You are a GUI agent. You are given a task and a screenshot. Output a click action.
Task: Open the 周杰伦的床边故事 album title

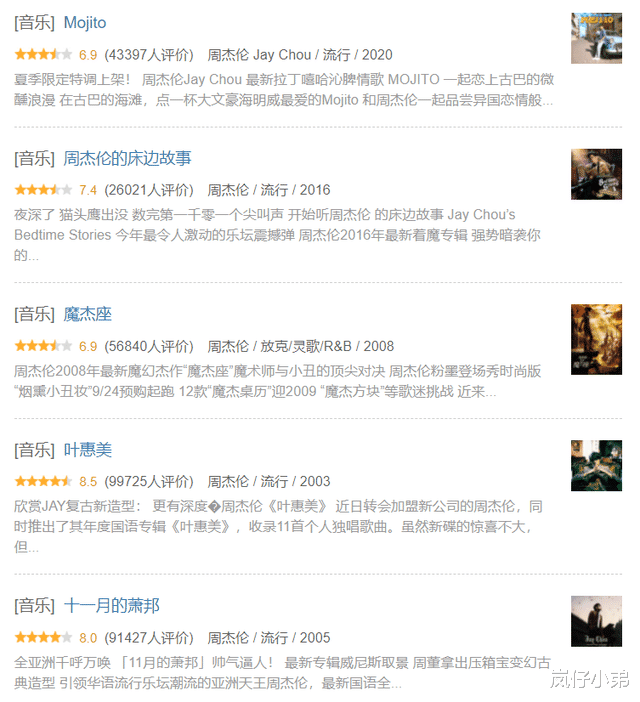[x=127, y=158]
